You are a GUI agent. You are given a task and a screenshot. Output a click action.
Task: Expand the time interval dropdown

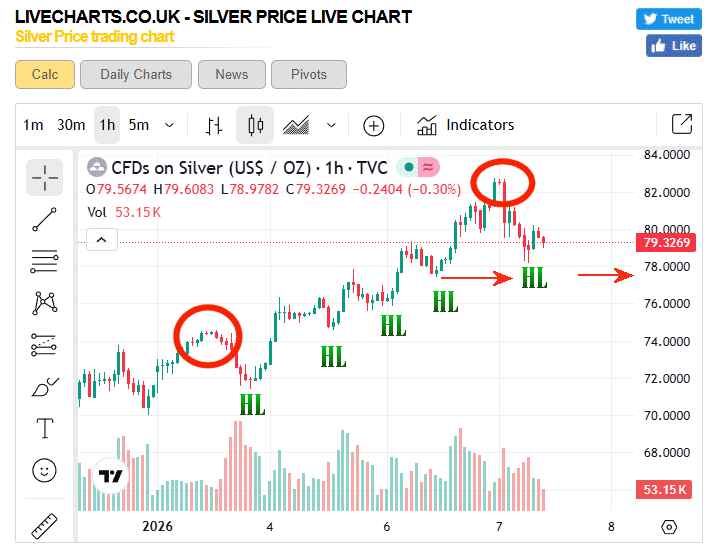click(169, 125)
